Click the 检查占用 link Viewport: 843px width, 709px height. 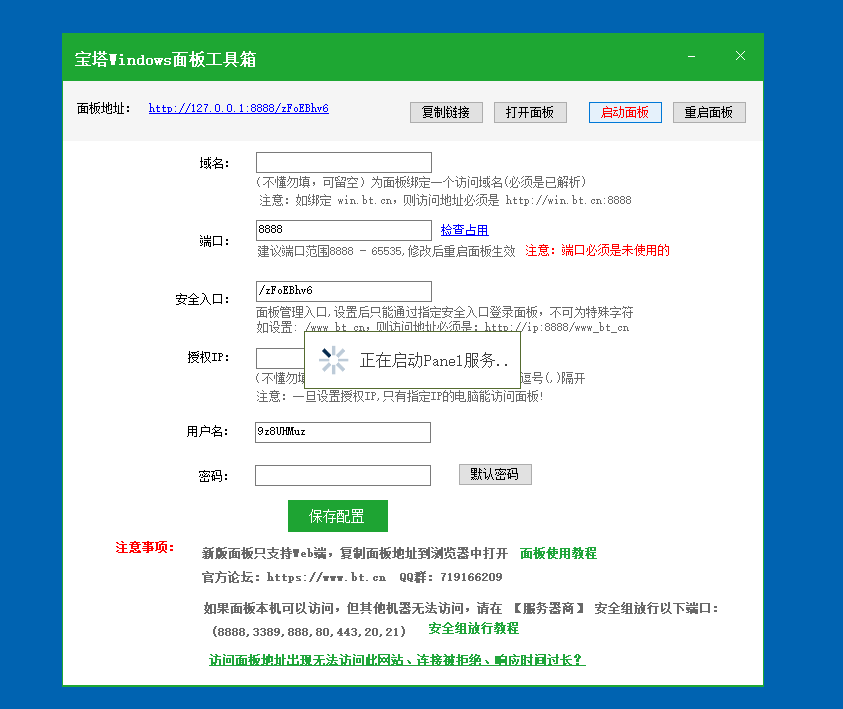point(465,230)
